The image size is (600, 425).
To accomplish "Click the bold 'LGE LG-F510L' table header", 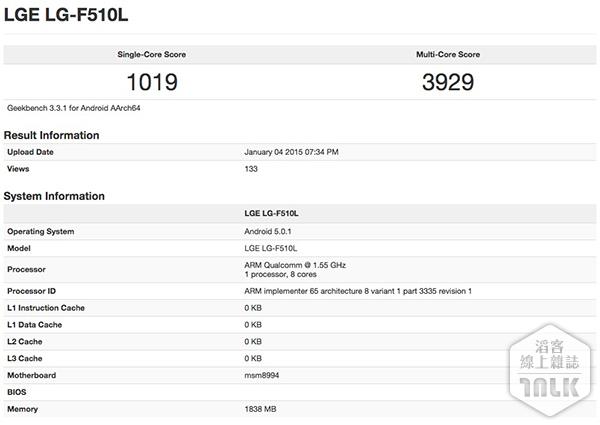I will (271, 213).
